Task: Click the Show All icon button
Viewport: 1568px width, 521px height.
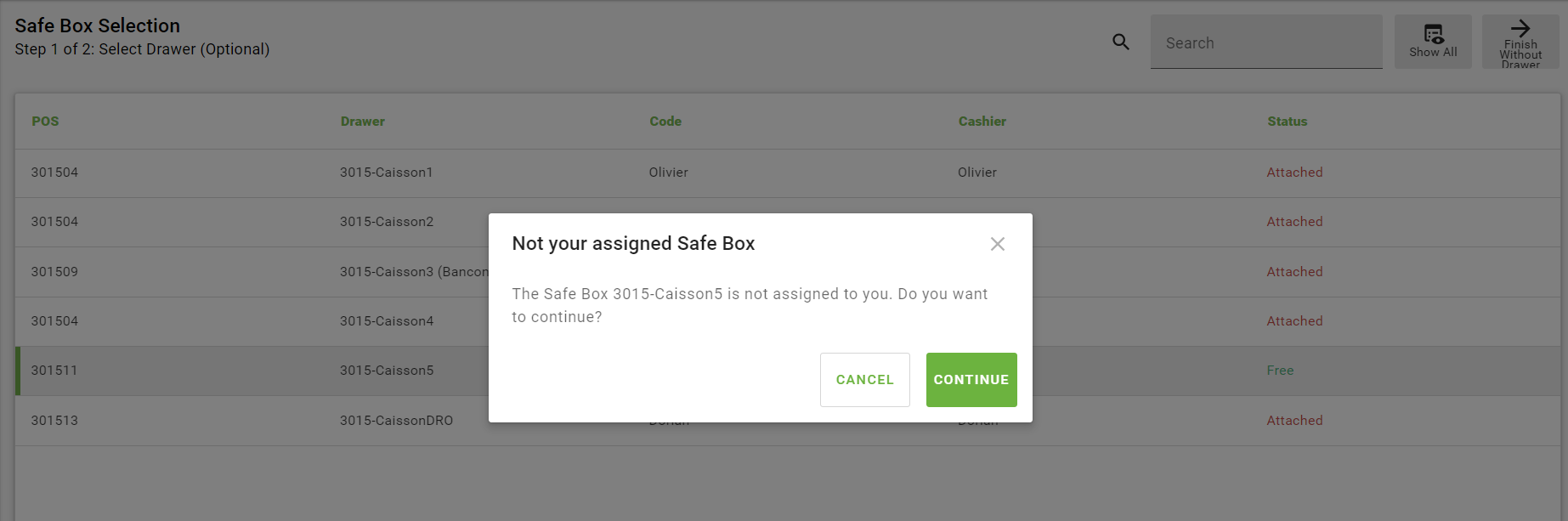Action: point(1433,41)
